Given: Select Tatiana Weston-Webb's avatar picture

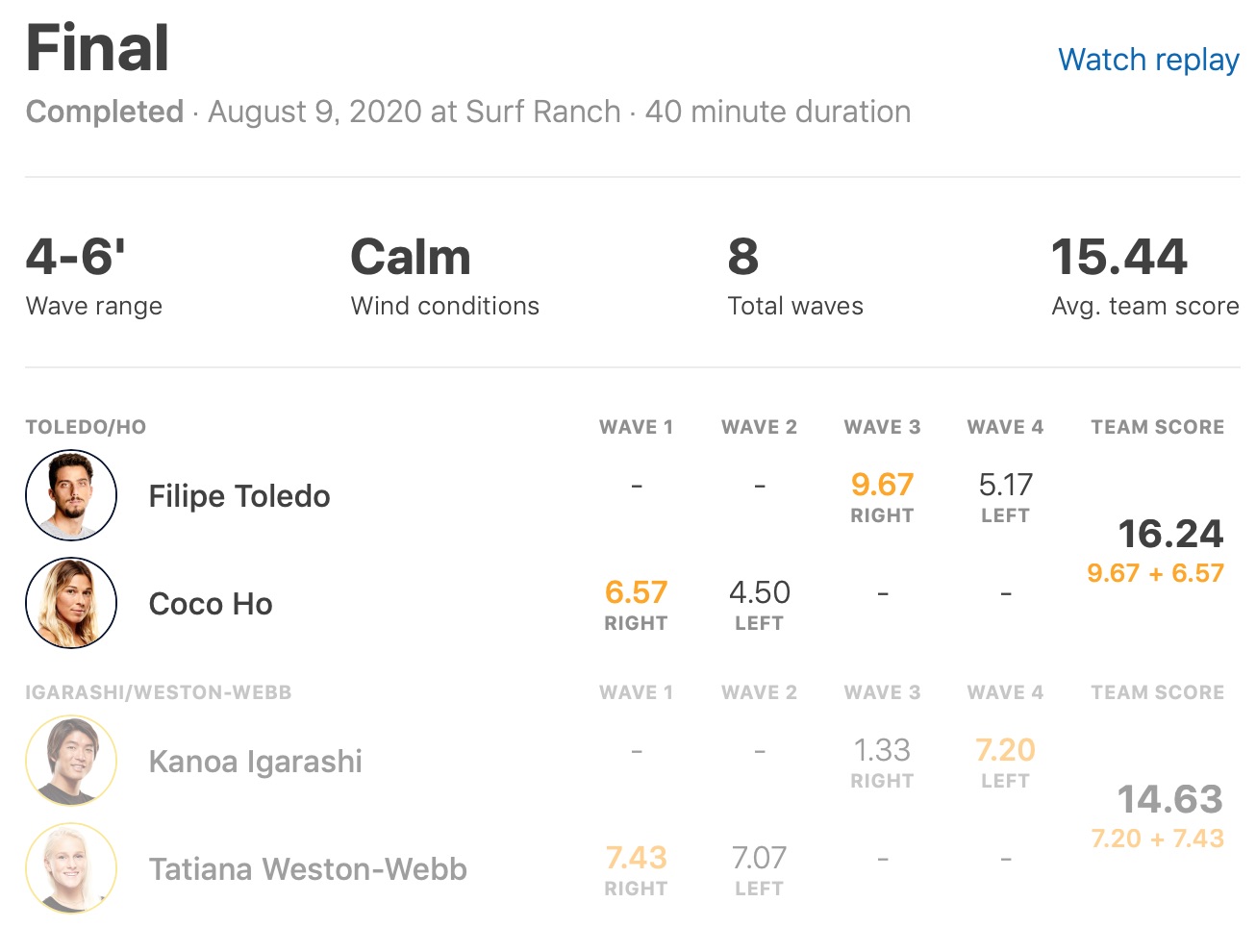Looking at the screenshot, I should click(x=71, y=868).
